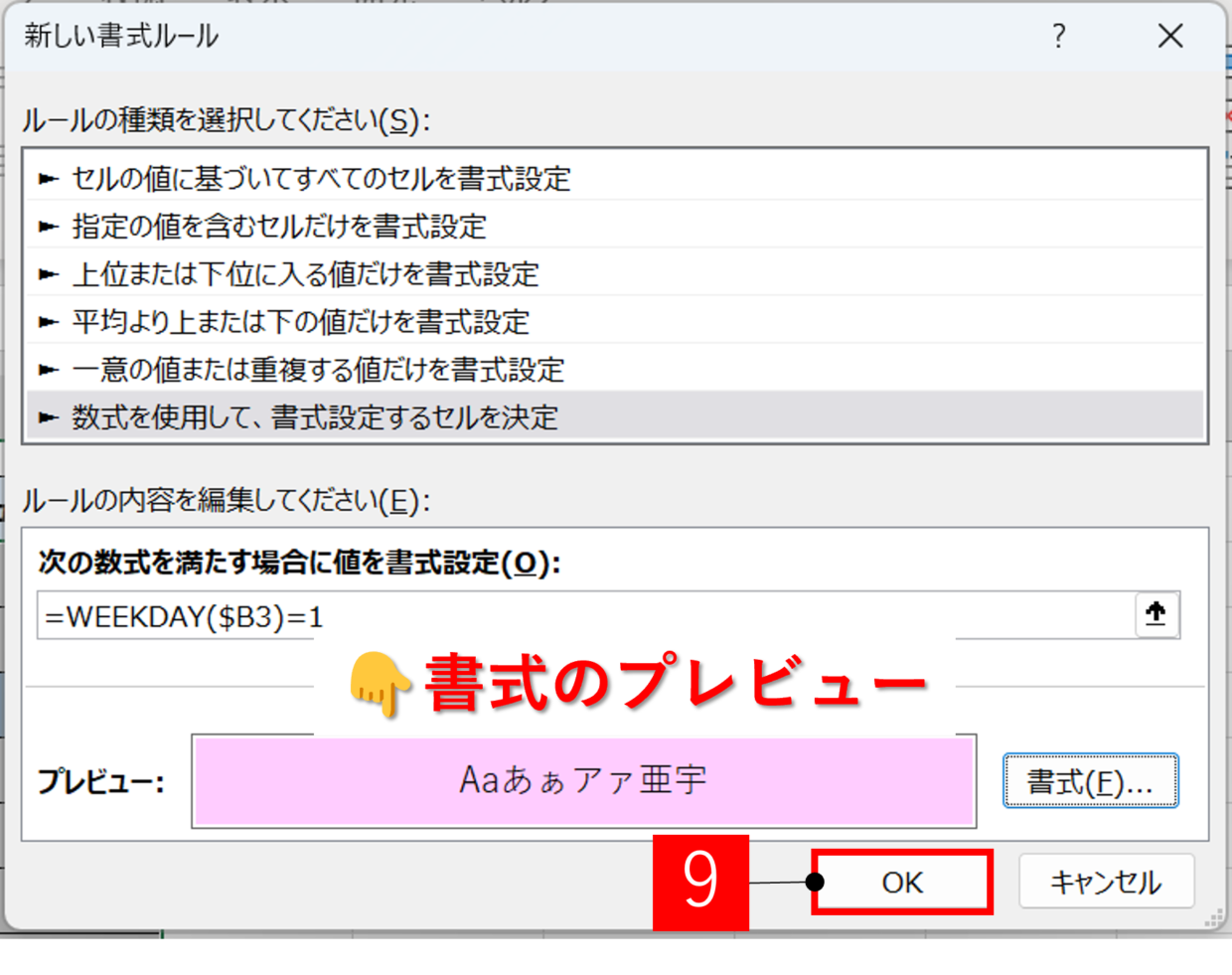Click the 次の数式を満たす場合に値を書式設定(O) label
Viewport: 1232px width, 975px height.
tap(298, 563)
